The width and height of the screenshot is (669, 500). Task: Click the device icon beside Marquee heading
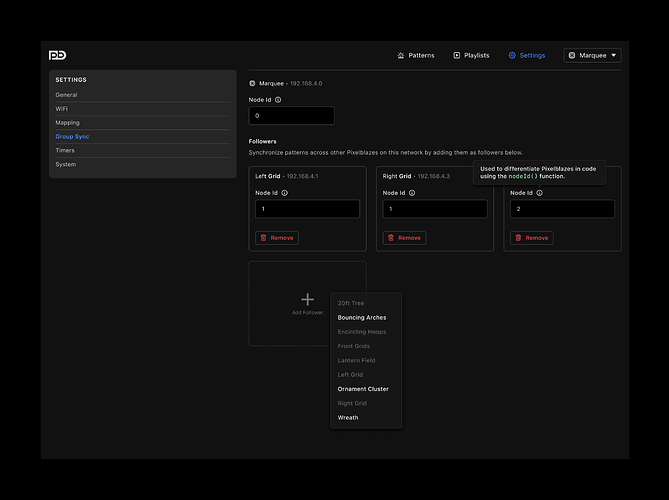coord(252,83)
